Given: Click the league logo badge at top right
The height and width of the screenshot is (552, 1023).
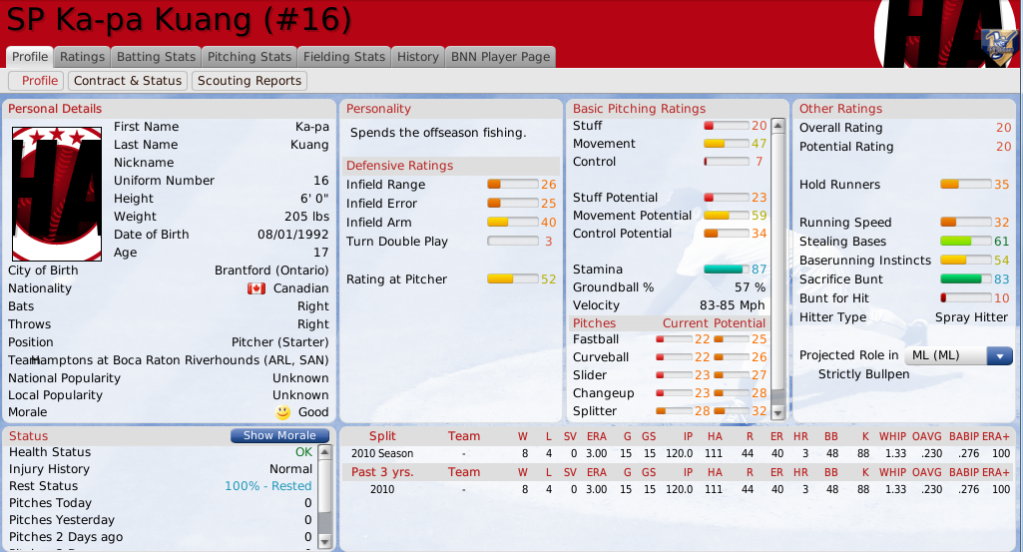Looking at the screenshot, I should point(996,44).
